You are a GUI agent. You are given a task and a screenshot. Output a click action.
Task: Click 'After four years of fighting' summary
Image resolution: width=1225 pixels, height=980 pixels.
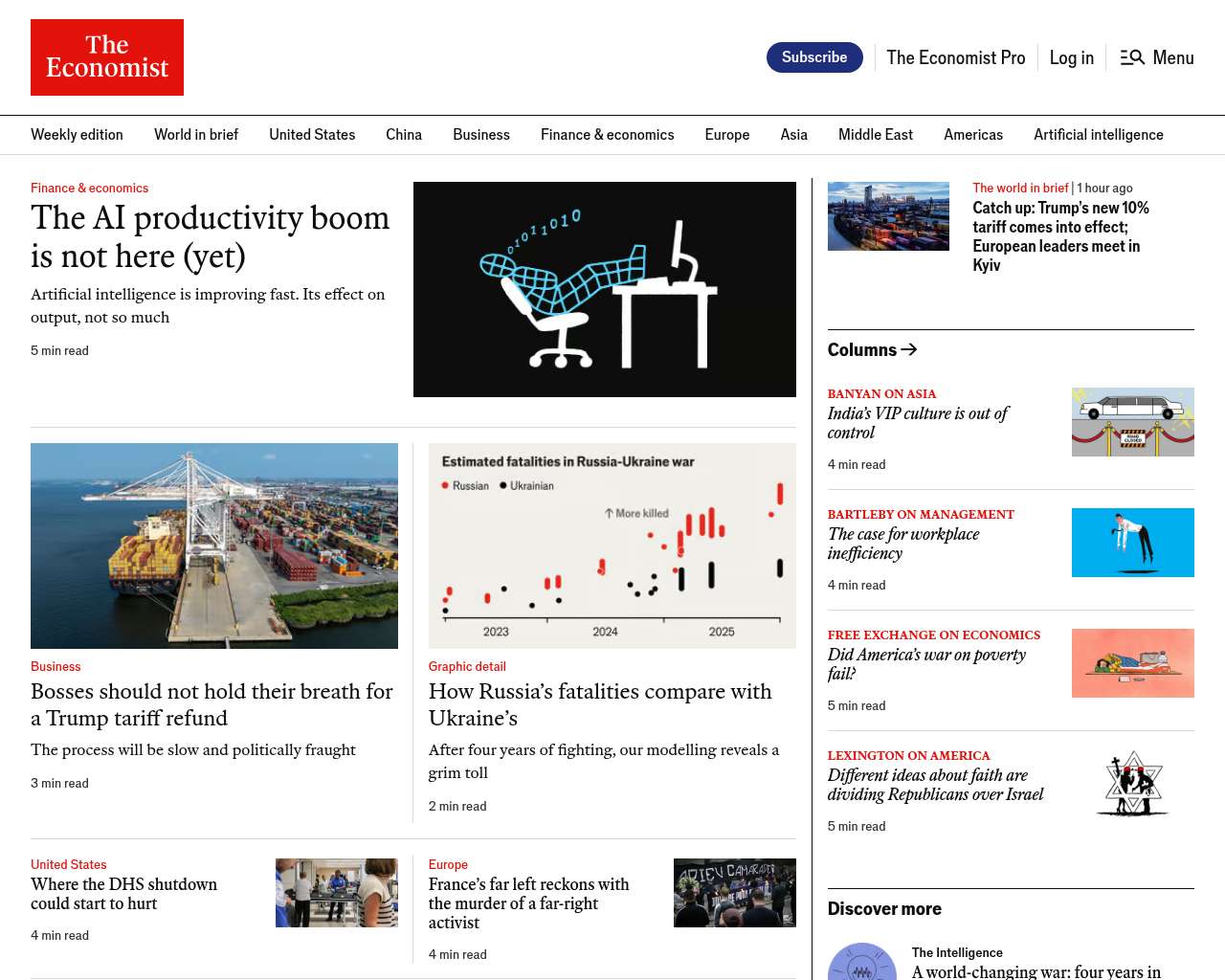click(604, 762)
